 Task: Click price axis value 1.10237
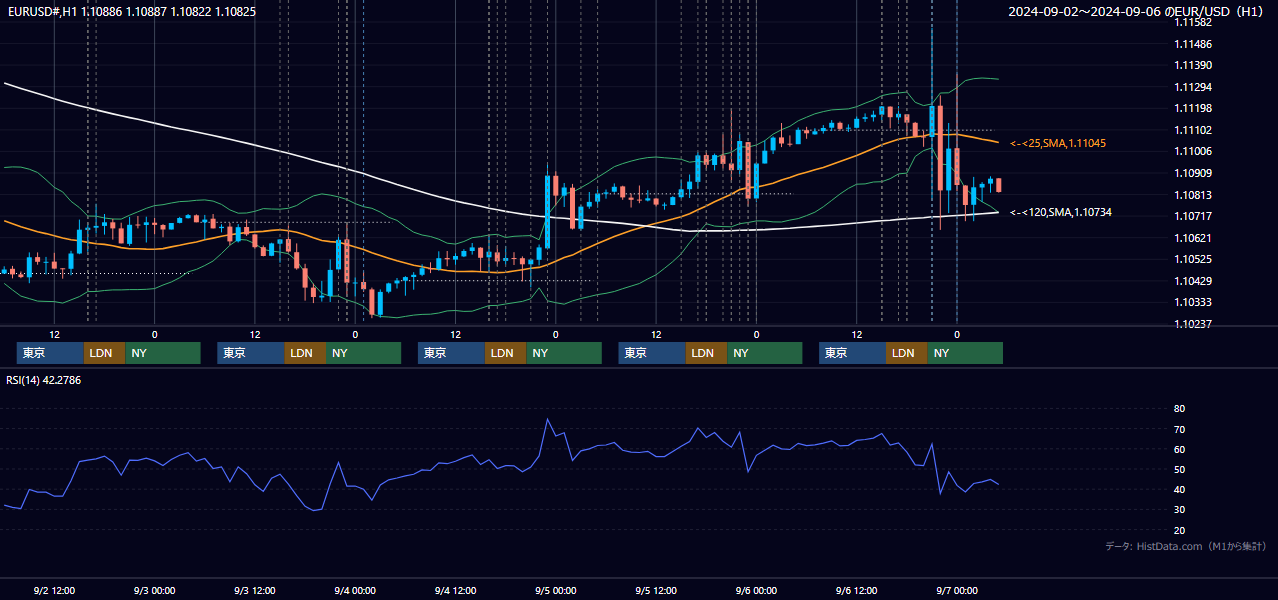[1193, 324]
